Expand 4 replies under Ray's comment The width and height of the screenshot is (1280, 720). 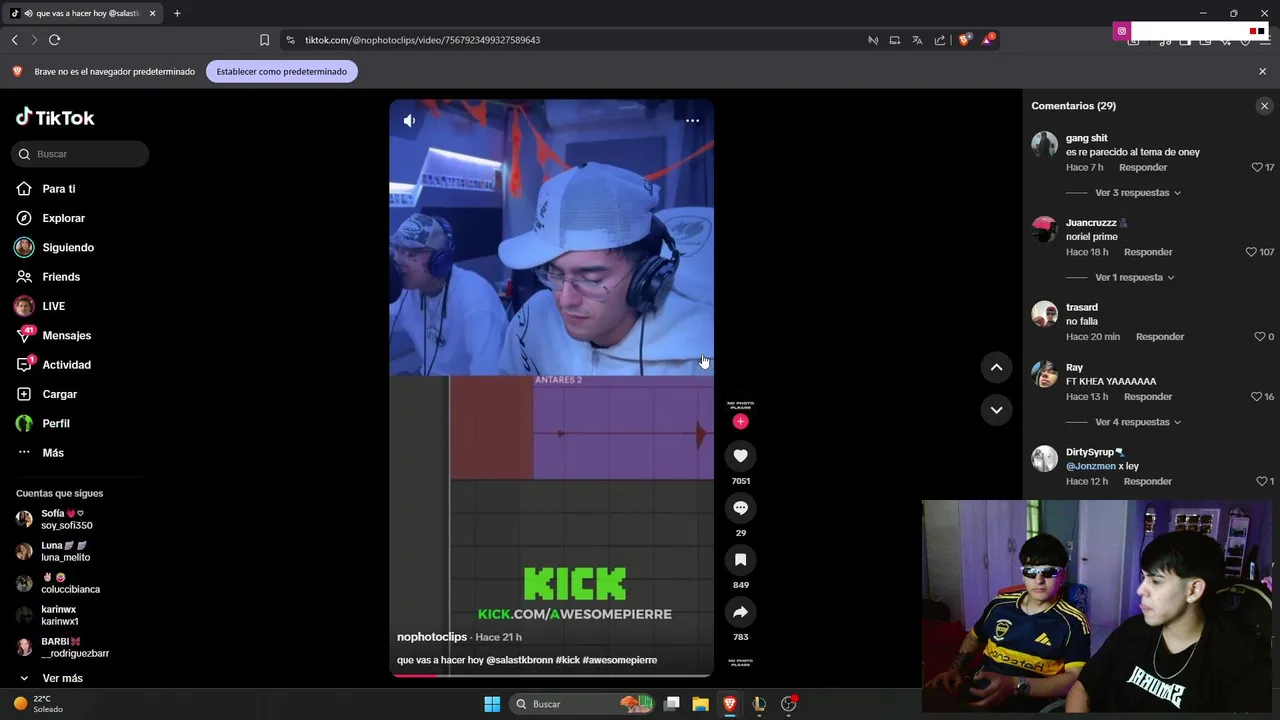[1138, 422]
